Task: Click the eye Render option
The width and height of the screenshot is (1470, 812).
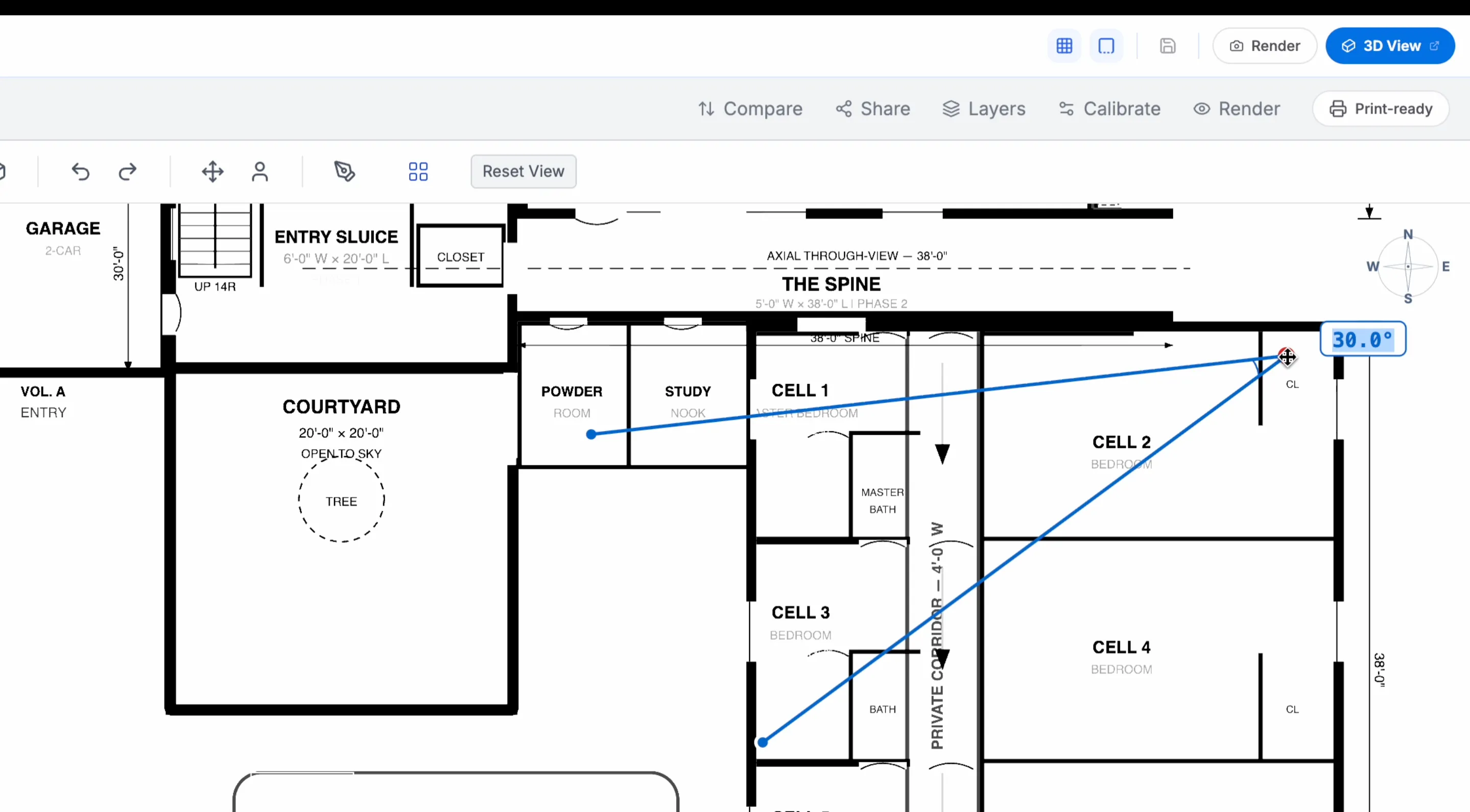Action: coord(1237,108)
